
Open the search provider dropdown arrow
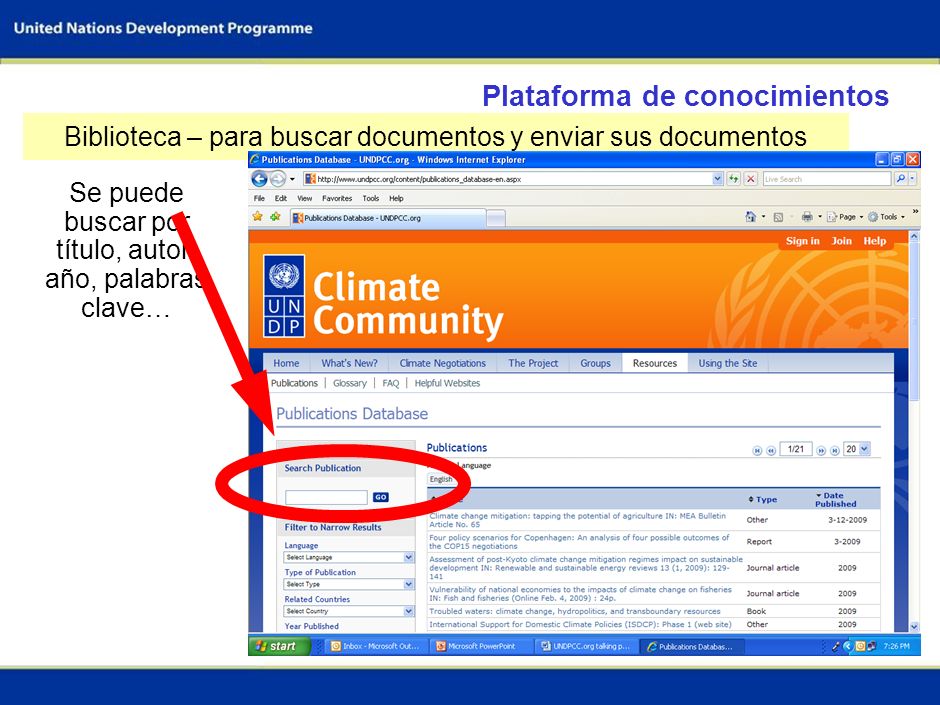point(912,179)
